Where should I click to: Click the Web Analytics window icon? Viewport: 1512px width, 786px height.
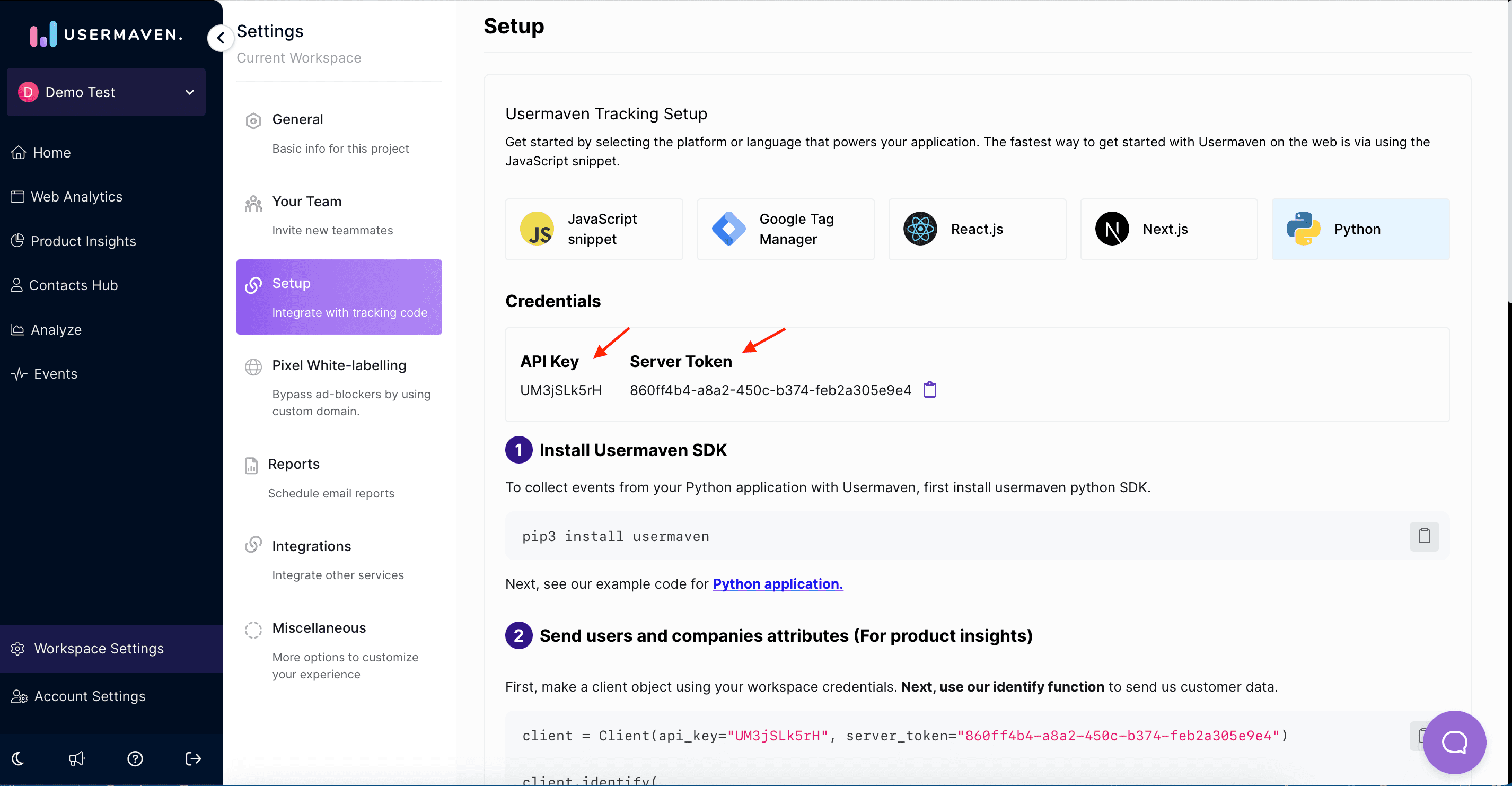coord(17,197)
